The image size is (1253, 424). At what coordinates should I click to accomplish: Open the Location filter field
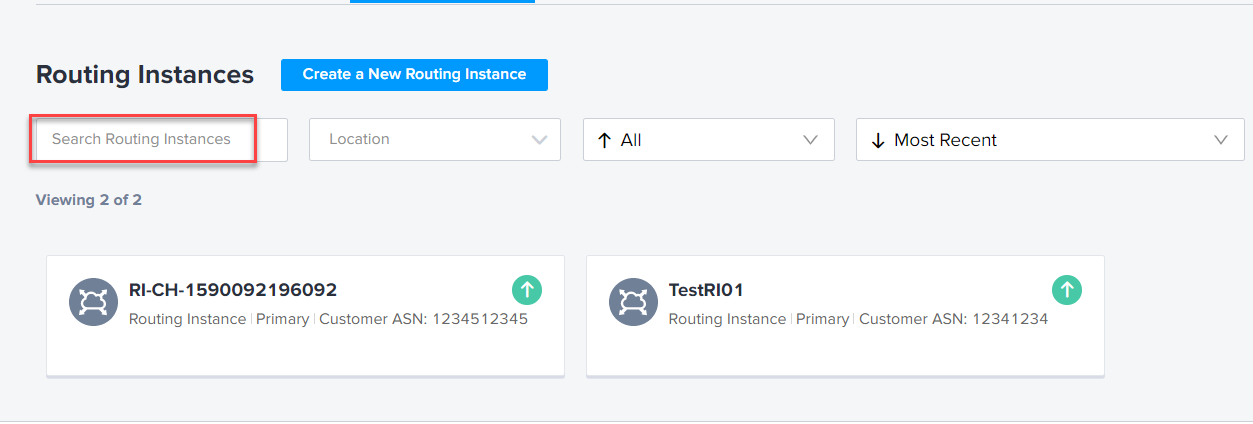pos(435,140)
